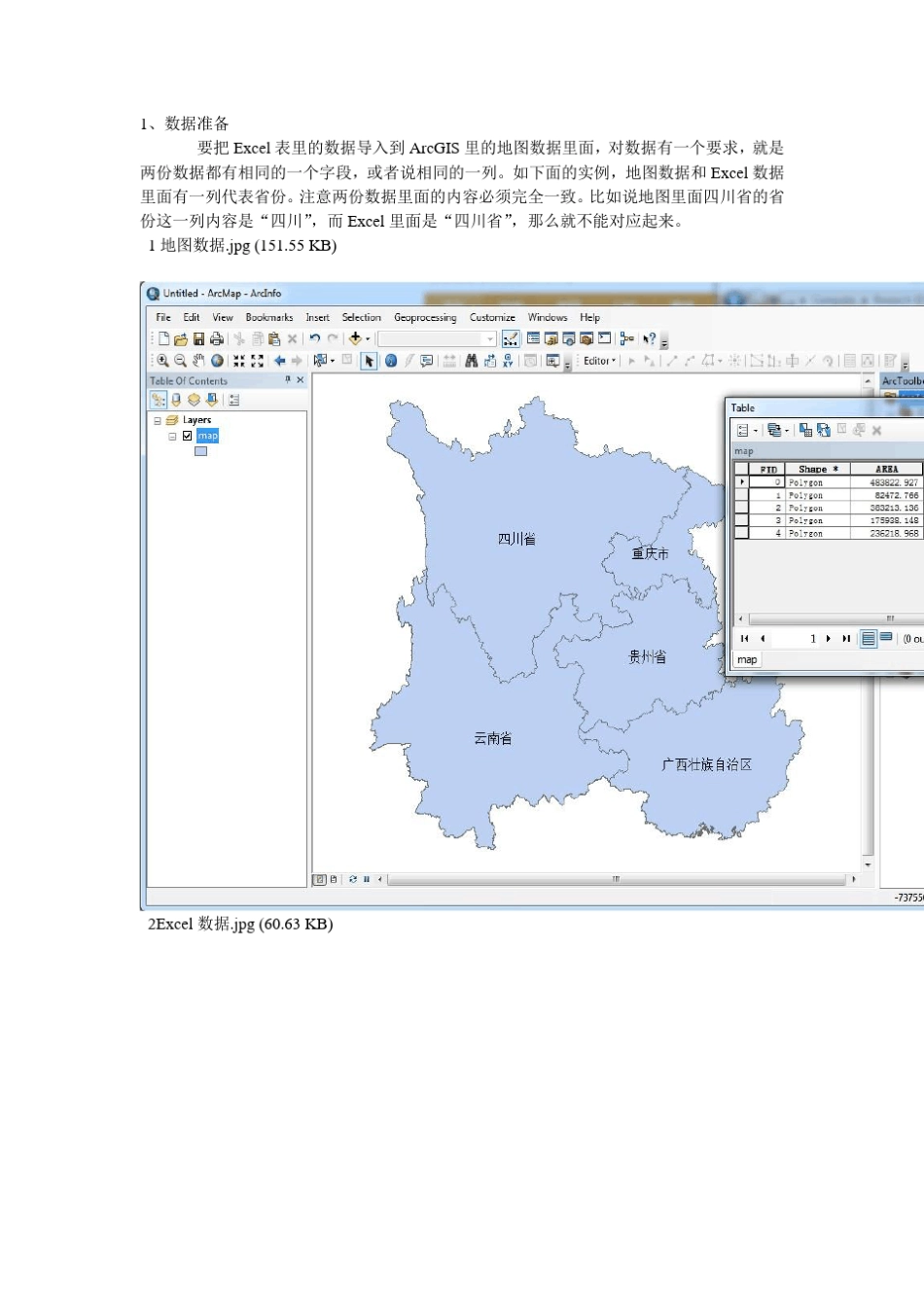List By Drawing Order in contents

[x=159, y=400]
